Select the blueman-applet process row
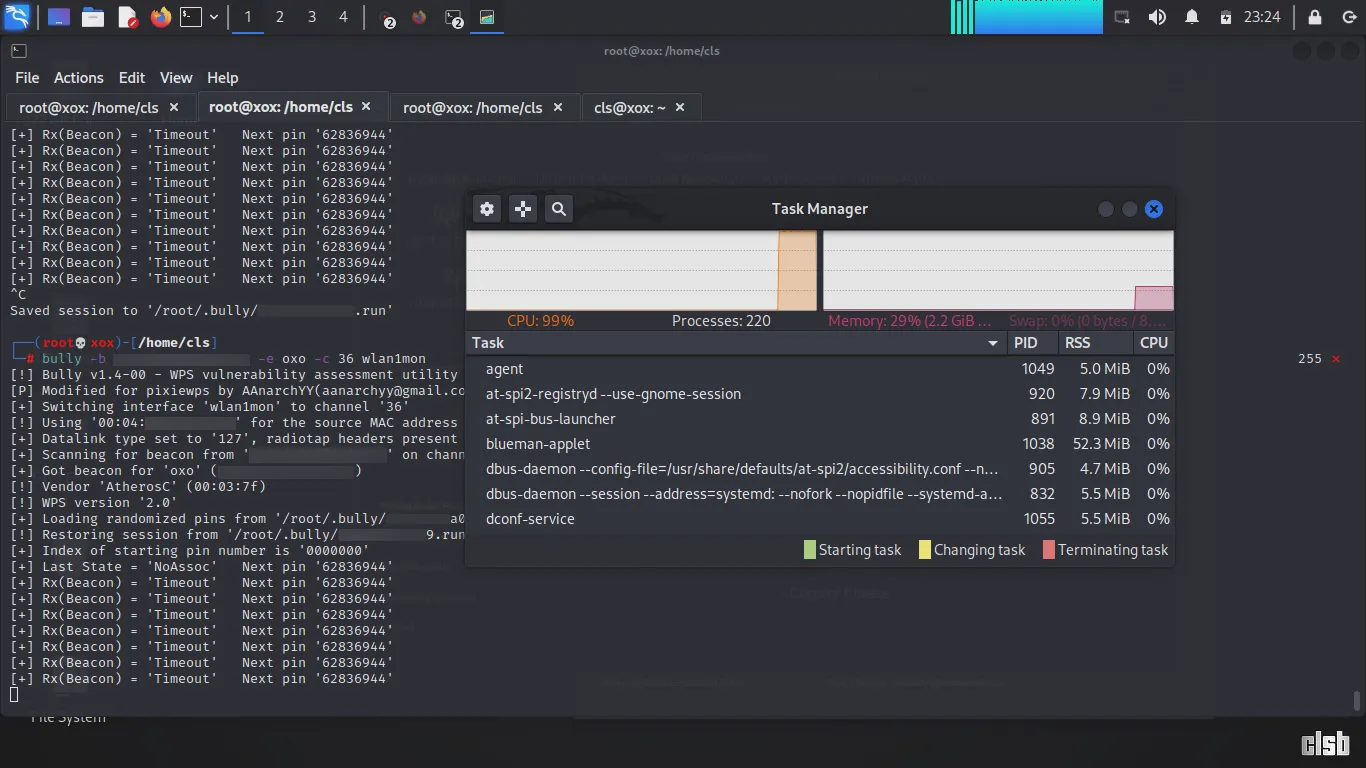The width and height of the screenshot is (1366, 768). (820, 444)
